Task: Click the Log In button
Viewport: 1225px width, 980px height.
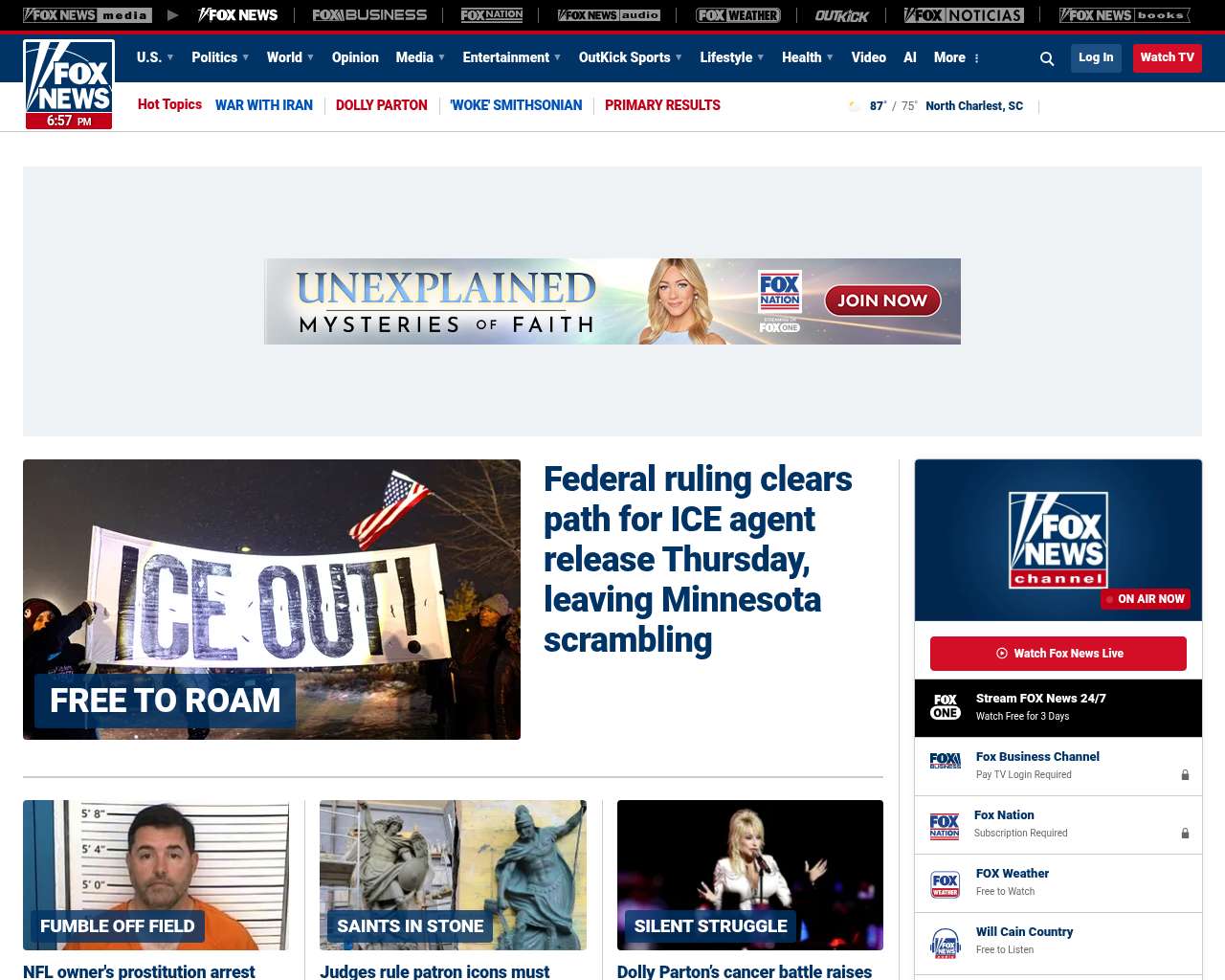Action: coord(1096,57)
